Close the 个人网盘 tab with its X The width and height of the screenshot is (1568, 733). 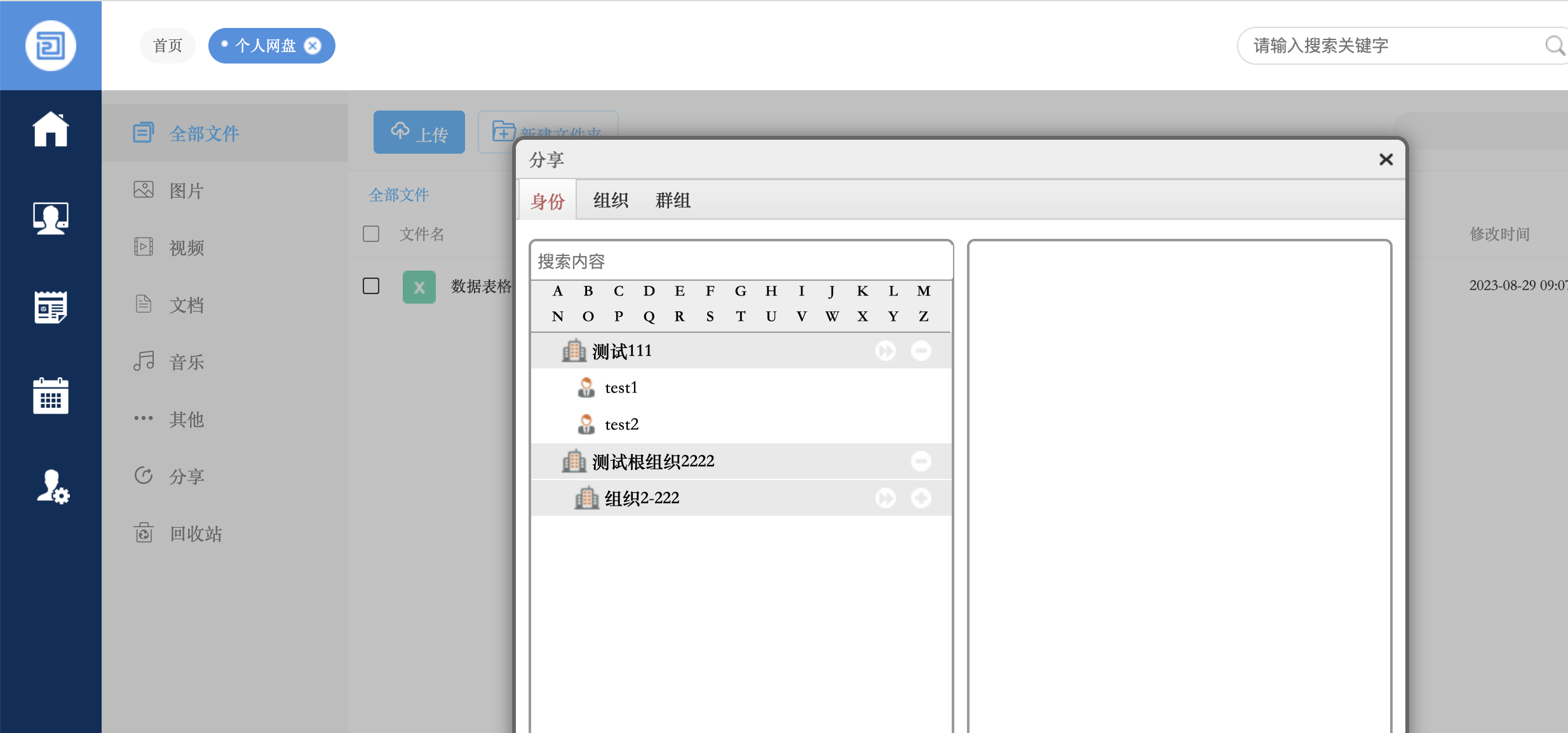tap(313, 46)
